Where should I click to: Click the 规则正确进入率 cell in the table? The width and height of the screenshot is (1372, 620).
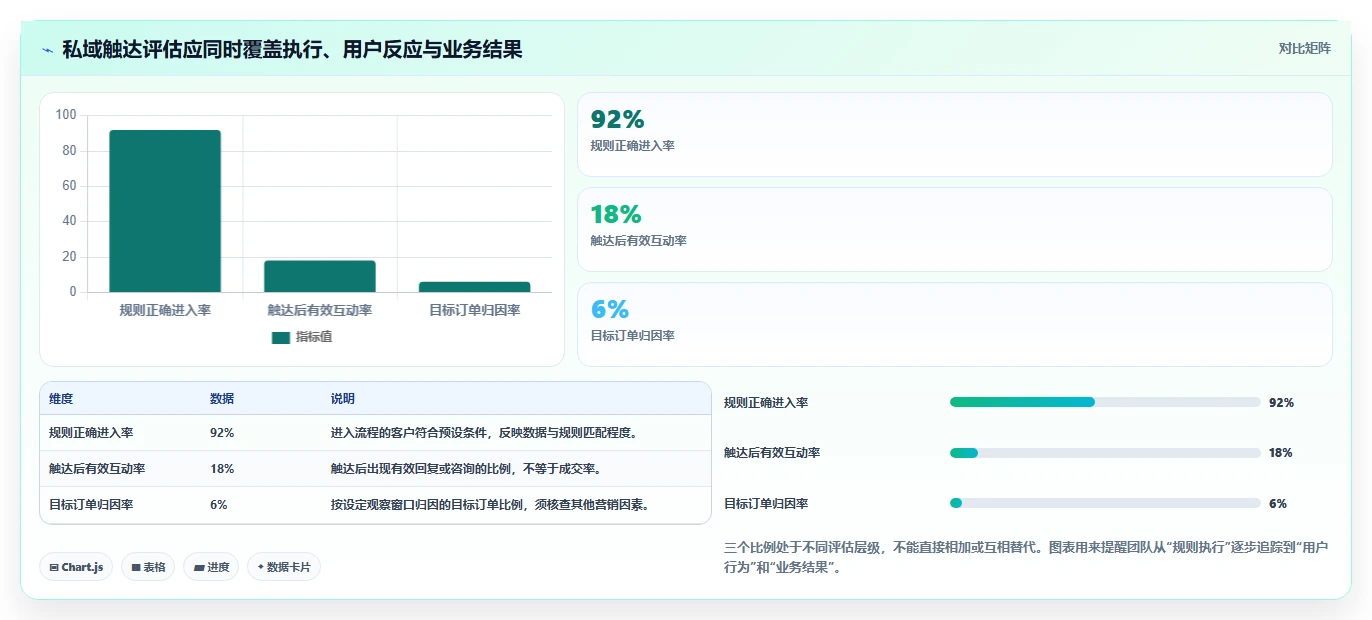91,433
